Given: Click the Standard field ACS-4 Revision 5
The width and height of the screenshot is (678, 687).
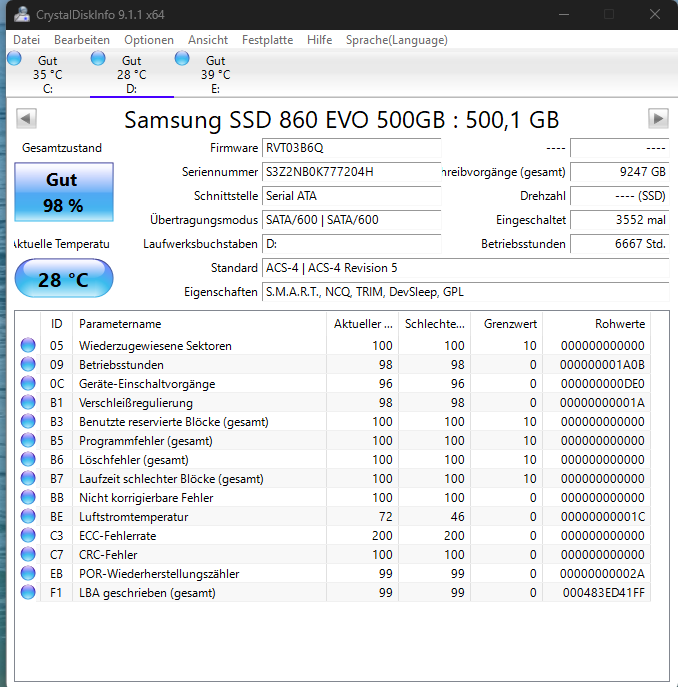Looking at the screenshot, I should (465, 268).
